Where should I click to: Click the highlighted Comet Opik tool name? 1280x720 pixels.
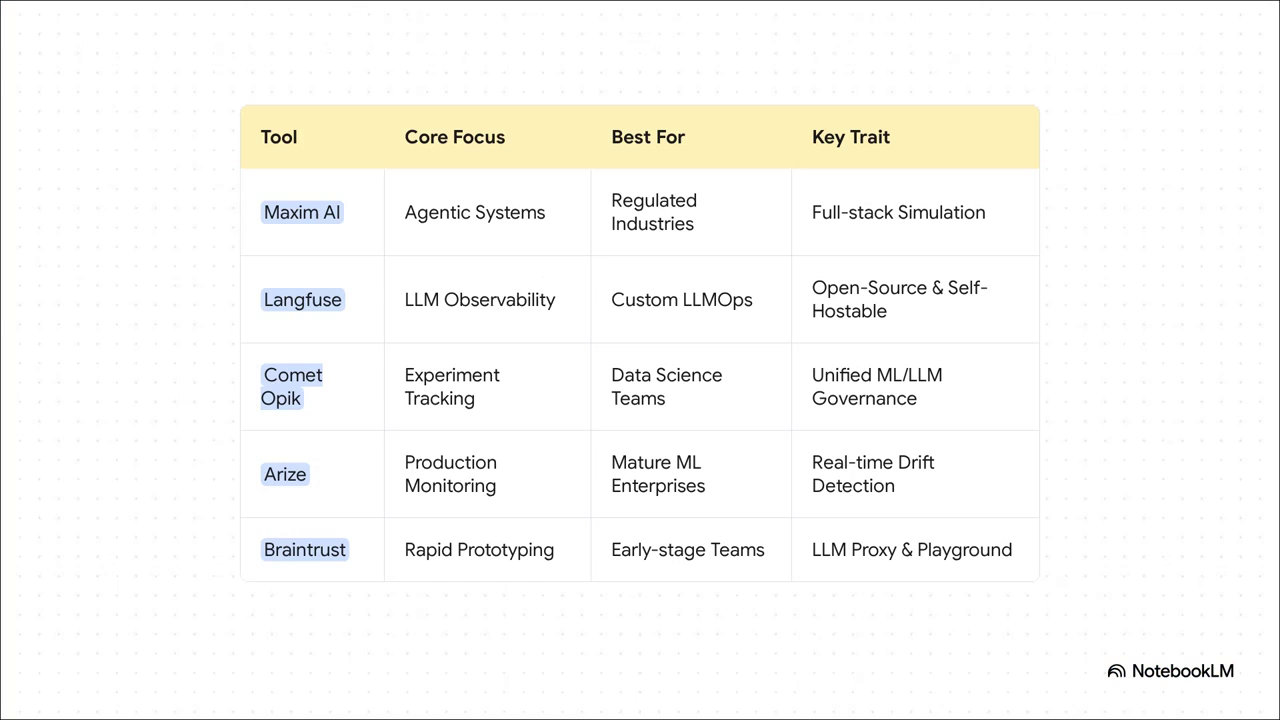(292, 386)
